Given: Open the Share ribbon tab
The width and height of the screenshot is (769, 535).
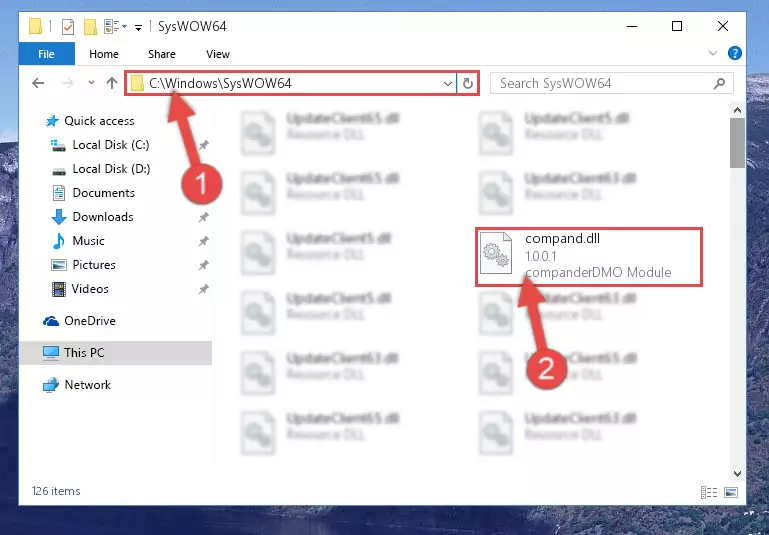Looking at the screenshot, I should pos(161,54).
